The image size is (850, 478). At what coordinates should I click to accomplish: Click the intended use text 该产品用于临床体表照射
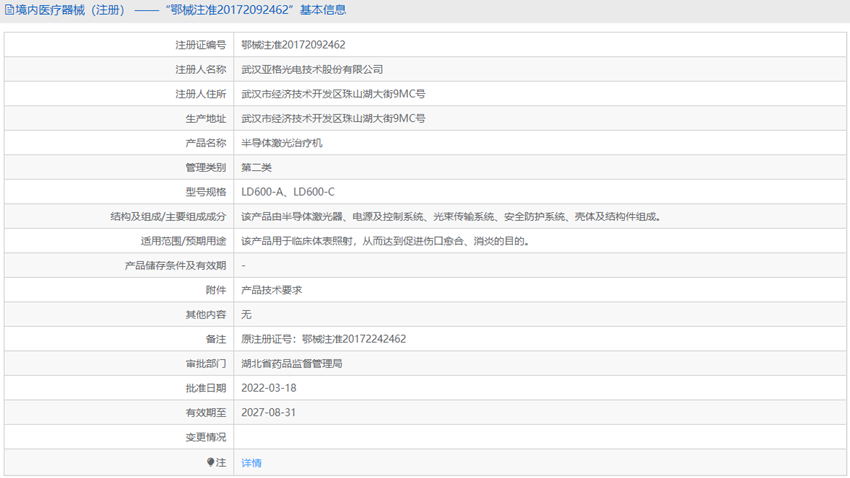point(385,241)
